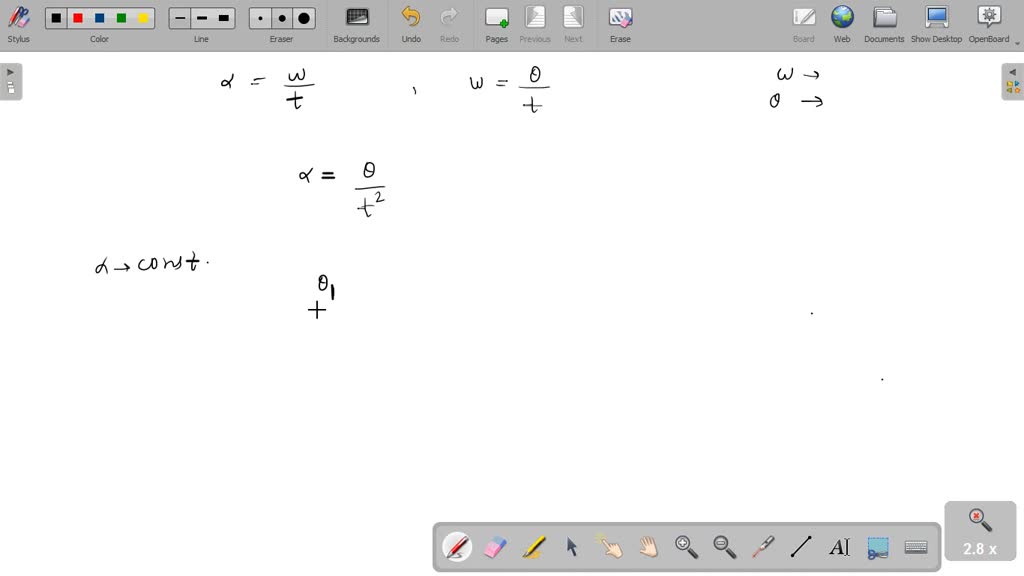
Task: Open the virtual keyboard
Action: click(x=915, y=547)
